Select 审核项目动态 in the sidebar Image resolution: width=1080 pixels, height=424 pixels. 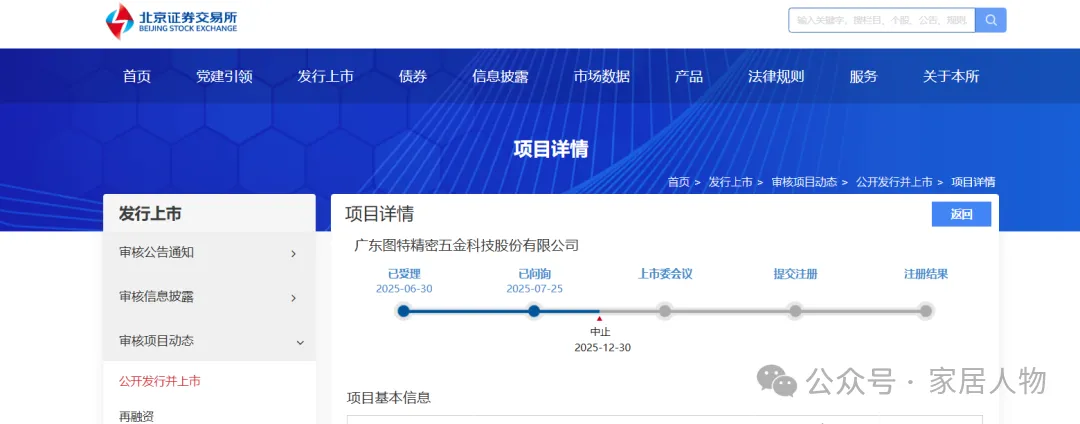pyautogui.click(x=156, y=341)
